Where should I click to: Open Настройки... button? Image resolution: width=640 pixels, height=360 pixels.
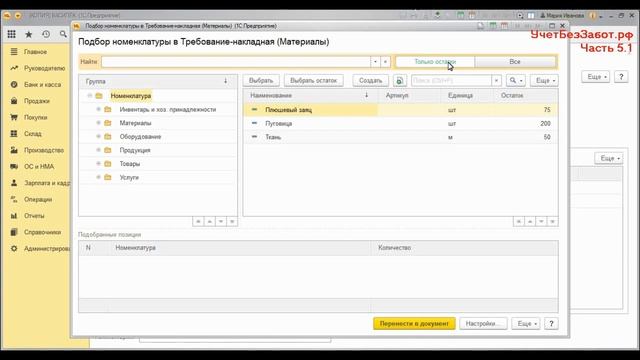pyautogui.click(x=483, y=323)
